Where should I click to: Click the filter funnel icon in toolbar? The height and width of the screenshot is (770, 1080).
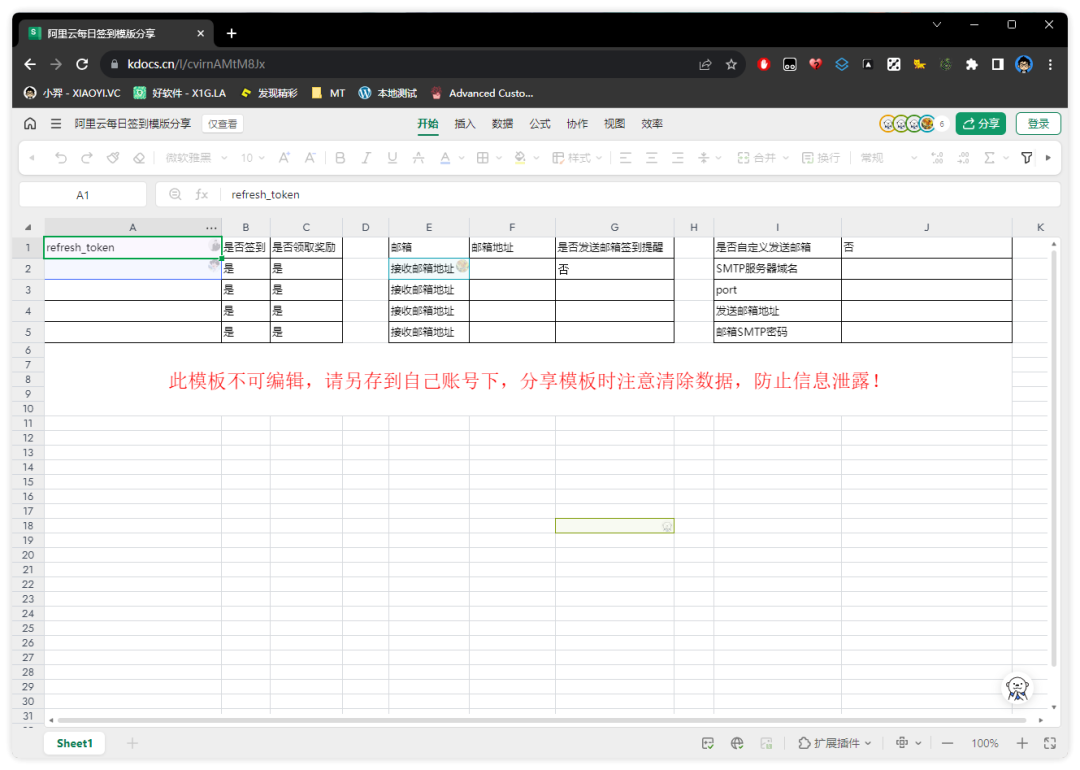click(1026, 158)
